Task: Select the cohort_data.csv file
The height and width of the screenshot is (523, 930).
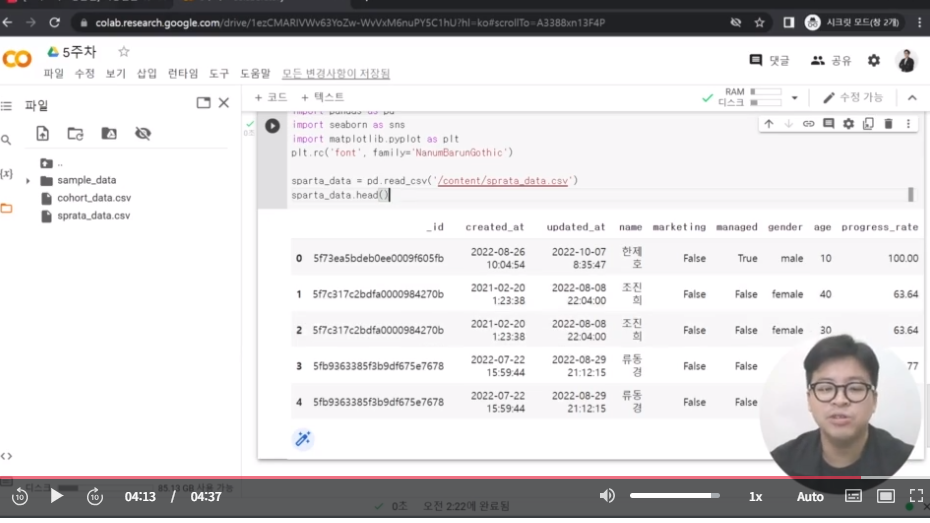Action: (94, 198)
